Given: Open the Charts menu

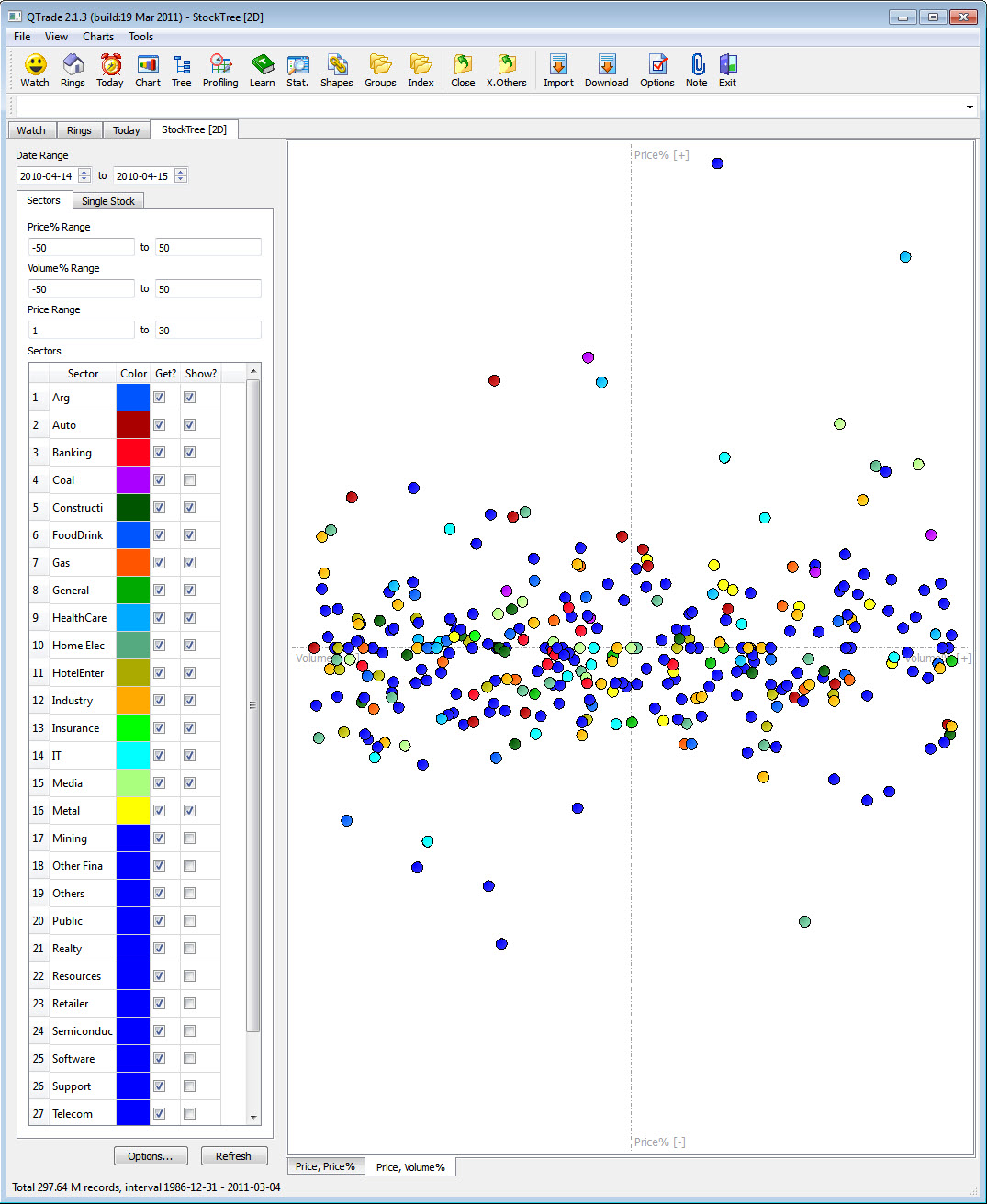Looking at the screenshot, I should click(97, 37).
